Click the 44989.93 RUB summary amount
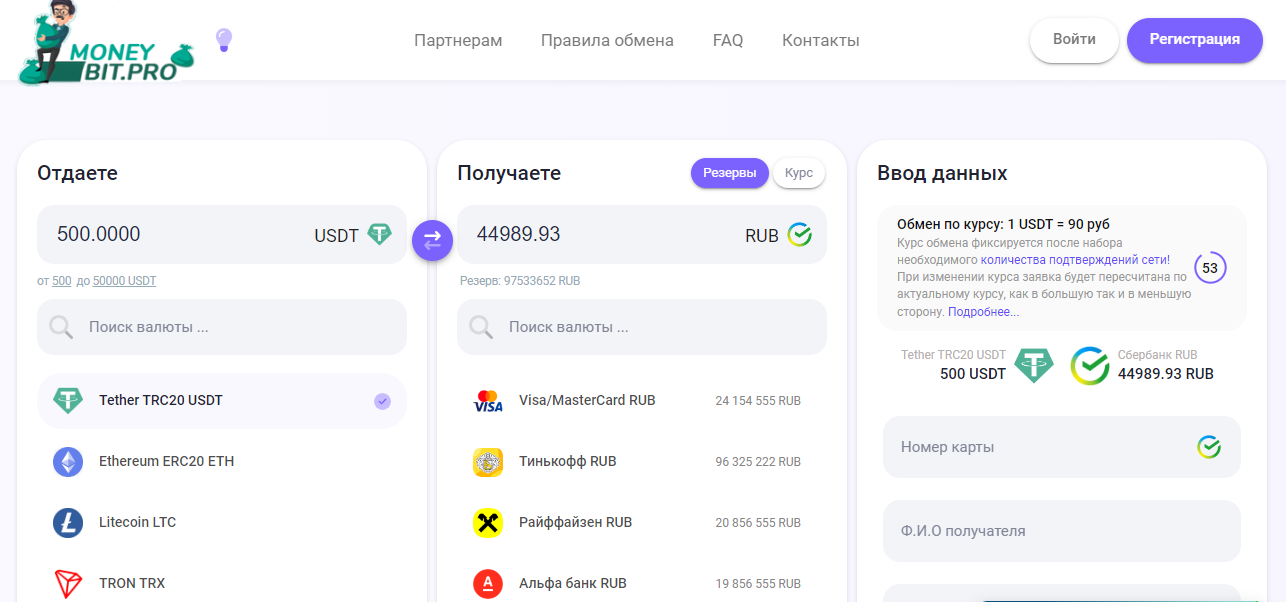 click(x=1166, y=374)
